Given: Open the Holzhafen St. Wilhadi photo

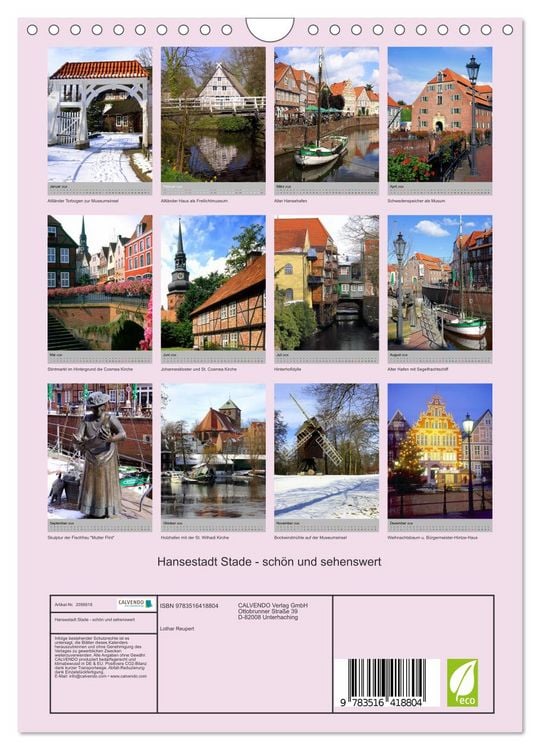Looking at the screenshot, I should [x=213, y=451].
